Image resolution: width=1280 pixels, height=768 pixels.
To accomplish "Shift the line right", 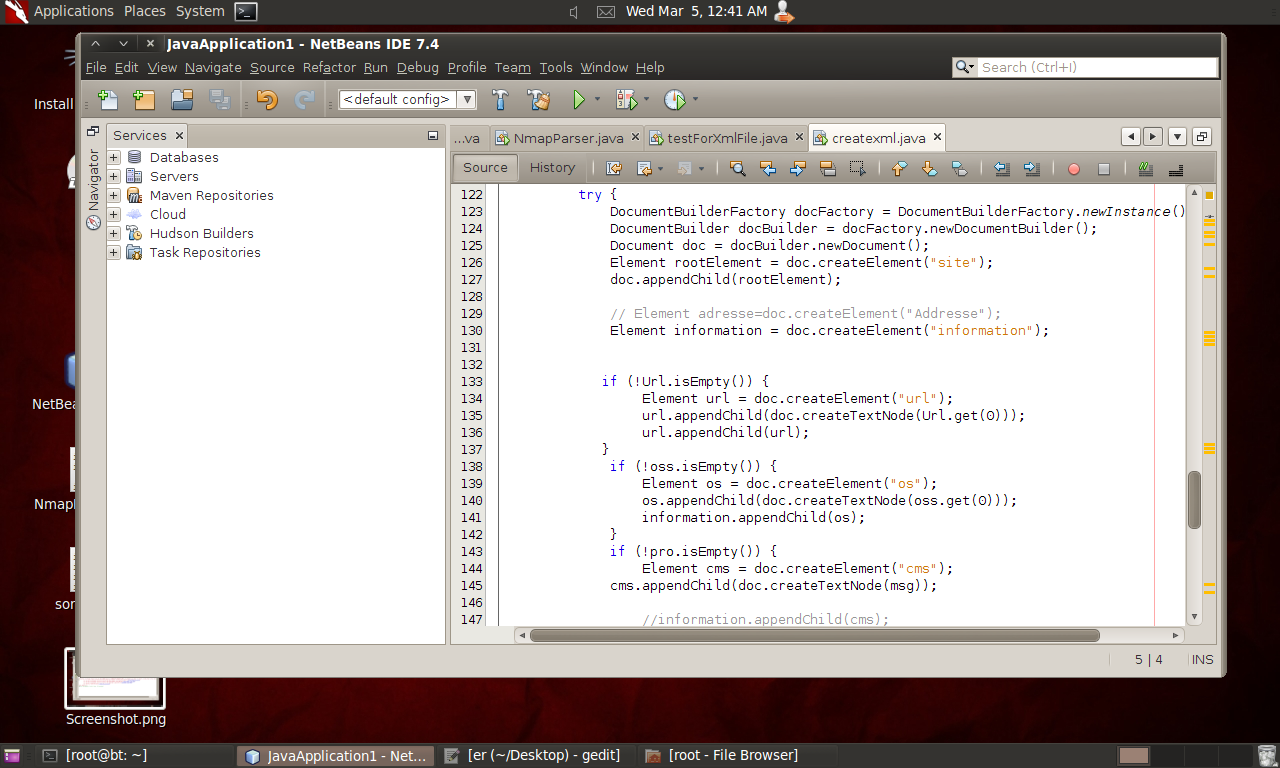I will tap(1032, 168).
